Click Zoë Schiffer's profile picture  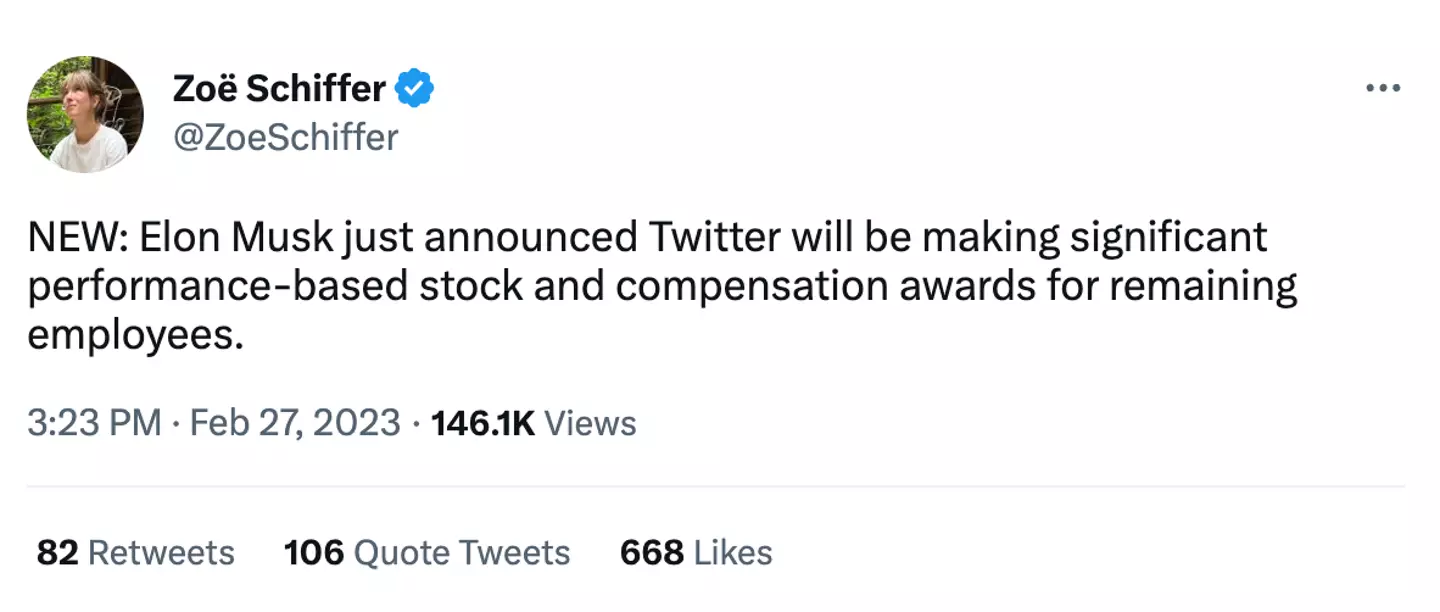[x=85, y=114]
